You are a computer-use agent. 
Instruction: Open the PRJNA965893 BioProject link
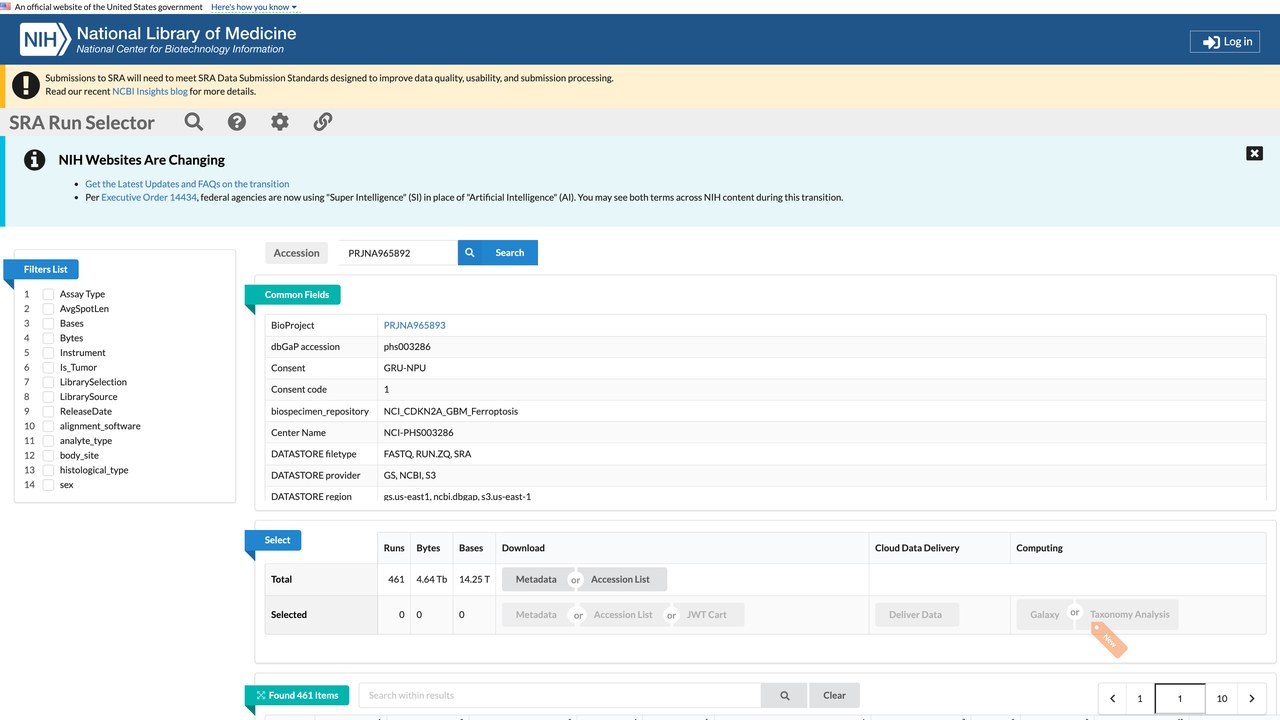pyautogui.click(x=415, y=325)
